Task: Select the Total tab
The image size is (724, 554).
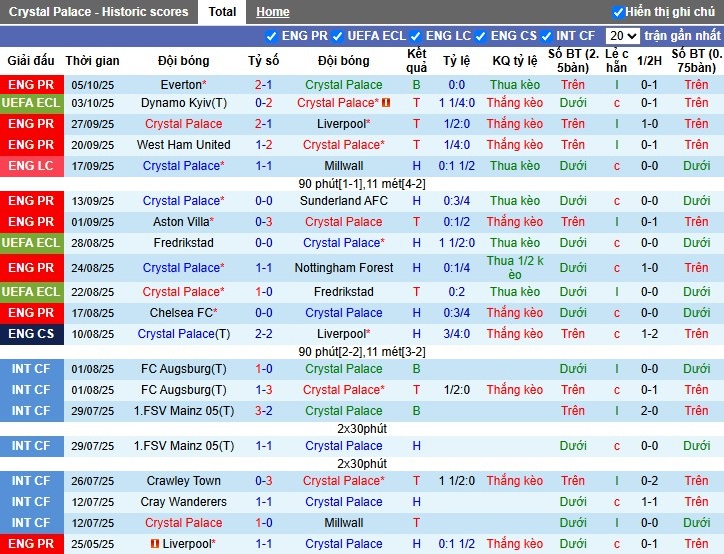Action: [x=222, y=12]
